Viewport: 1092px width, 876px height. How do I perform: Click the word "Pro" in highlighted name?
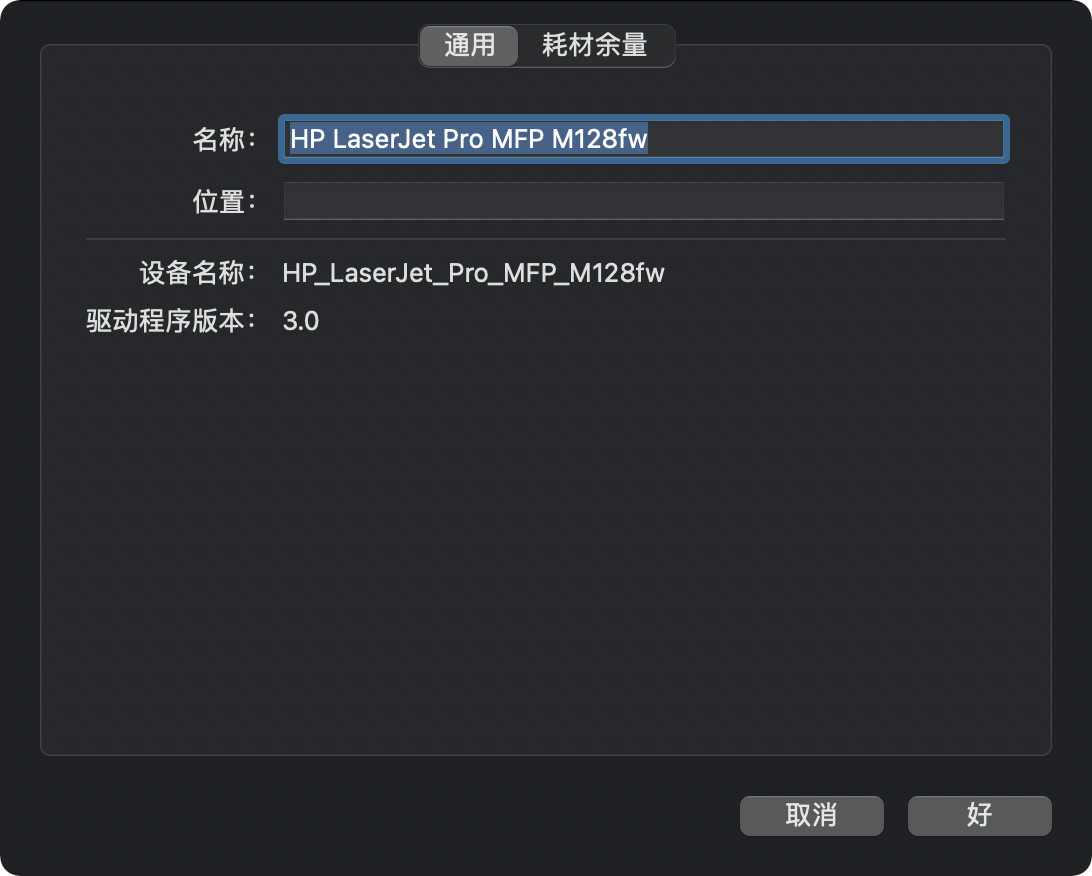(x=464, y=139)
